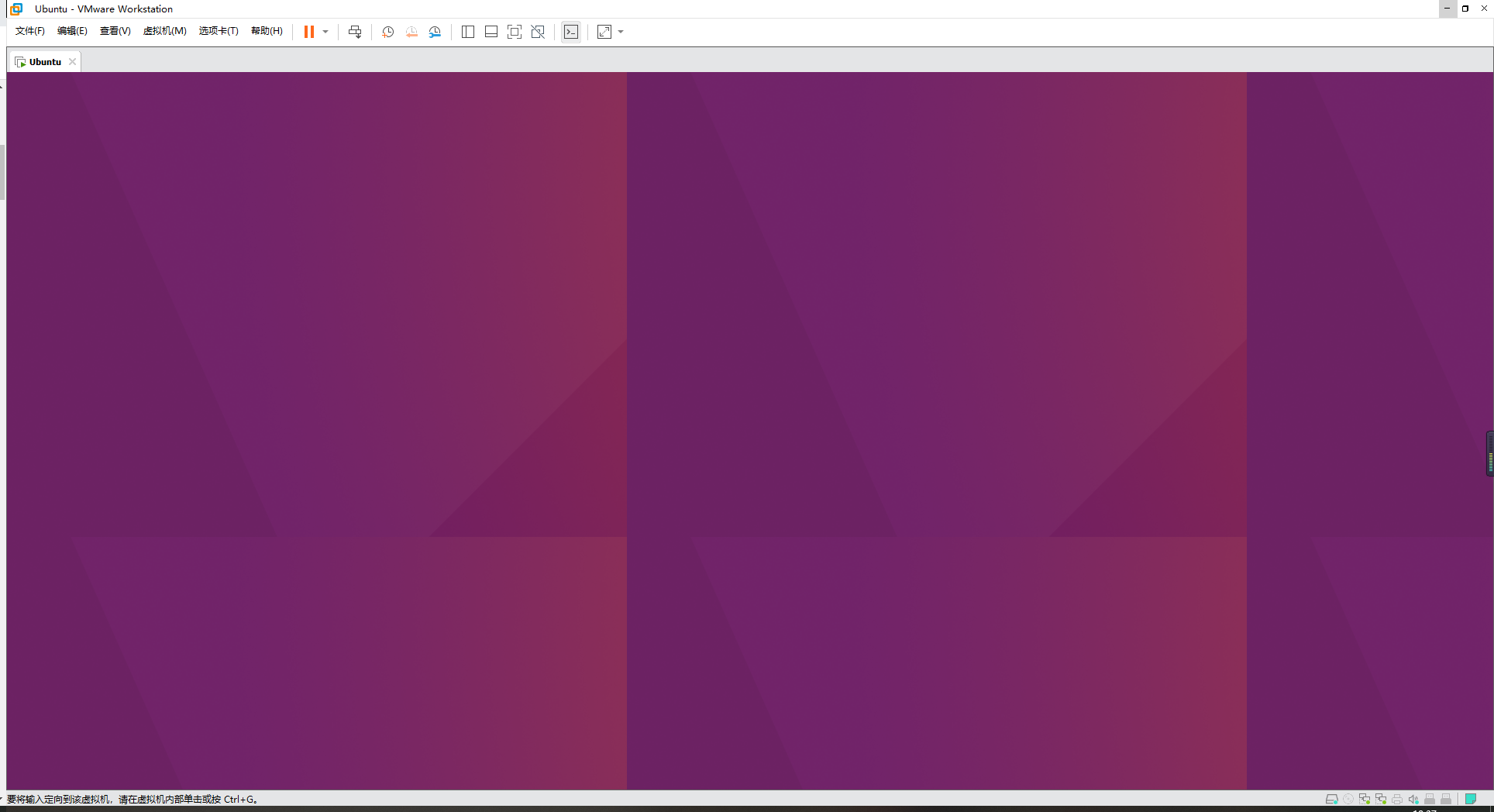Open the 虚拟机(M) menu
The width and height of the screenshot is (1494, 812).
[165, 31]
